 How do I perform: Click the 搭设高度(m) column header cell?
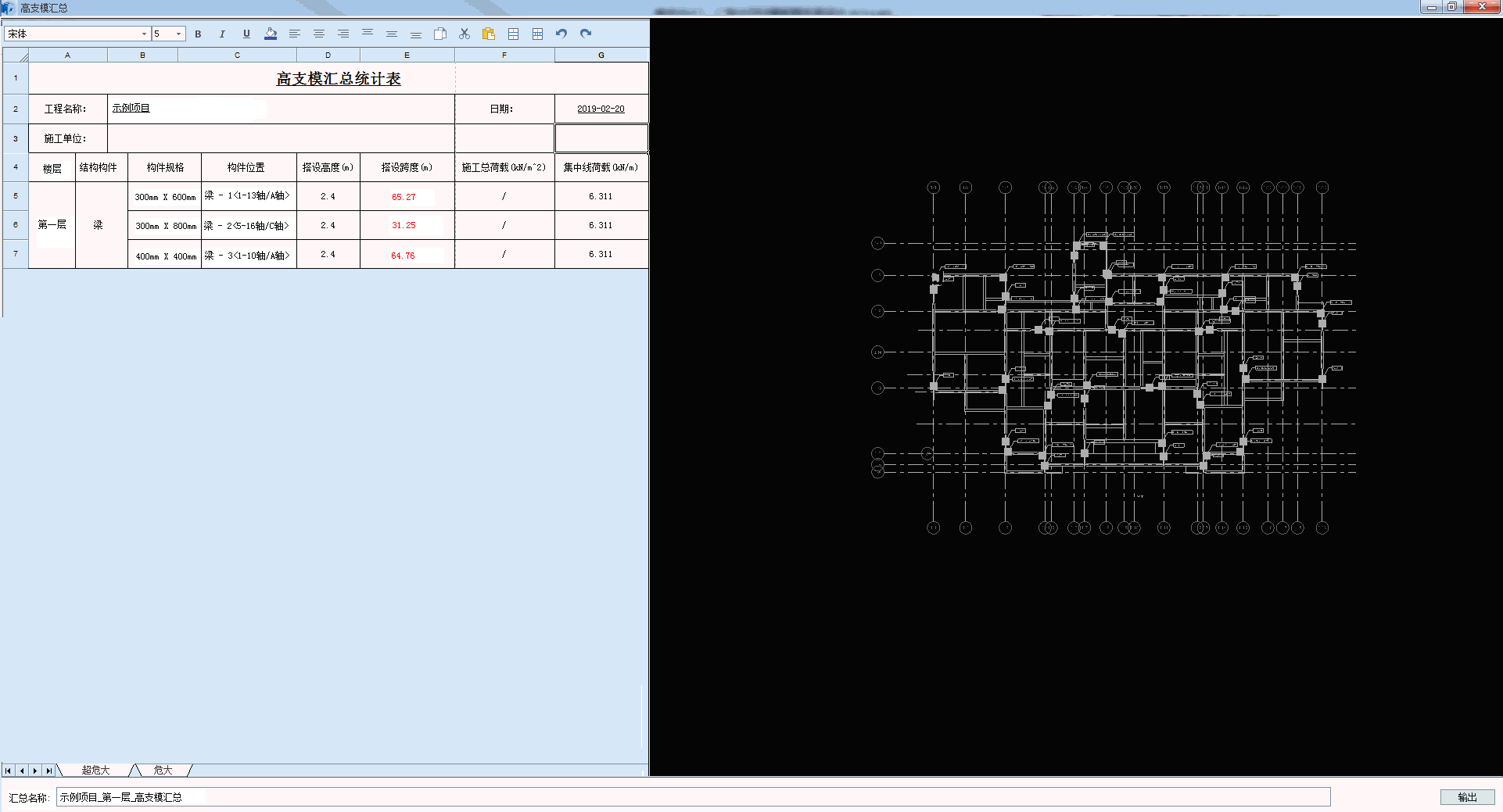click(x=328, y=167)
